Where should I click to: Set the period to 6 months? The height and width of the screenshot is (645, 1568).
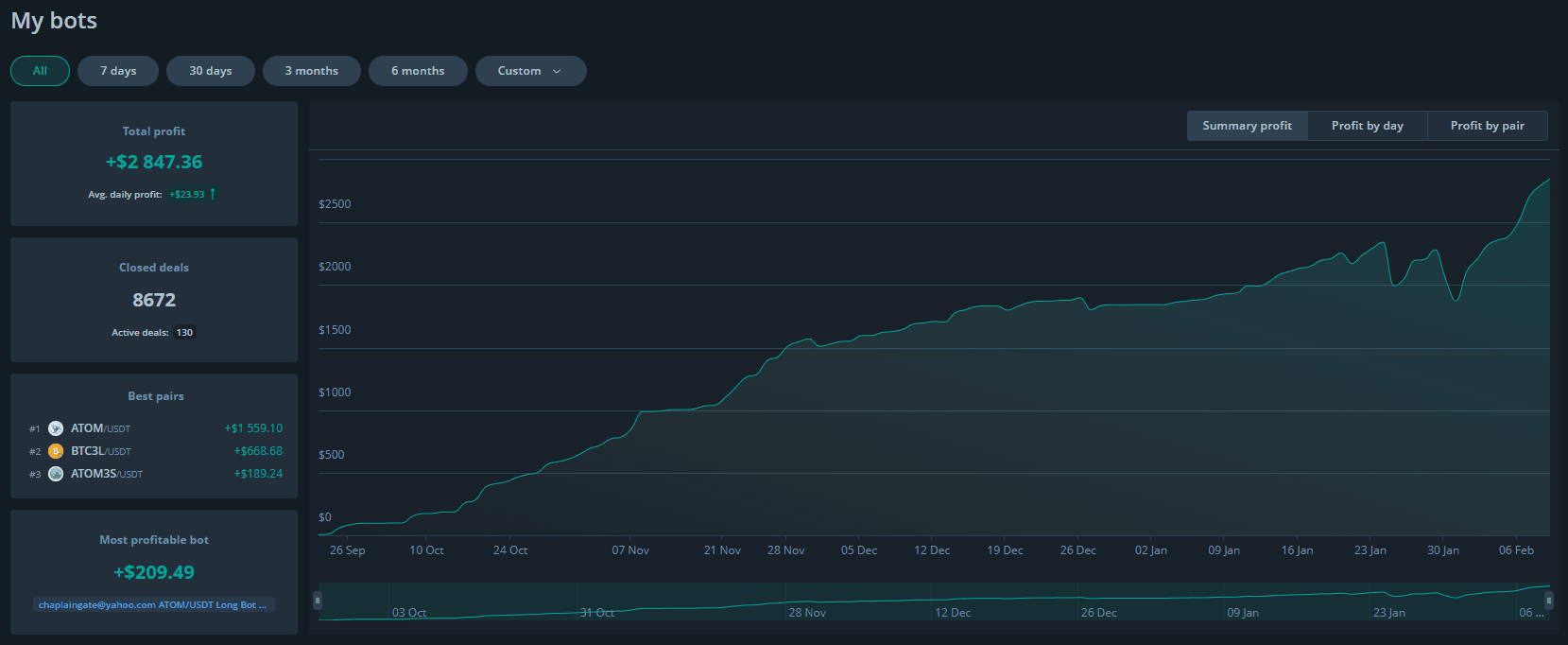418,71
